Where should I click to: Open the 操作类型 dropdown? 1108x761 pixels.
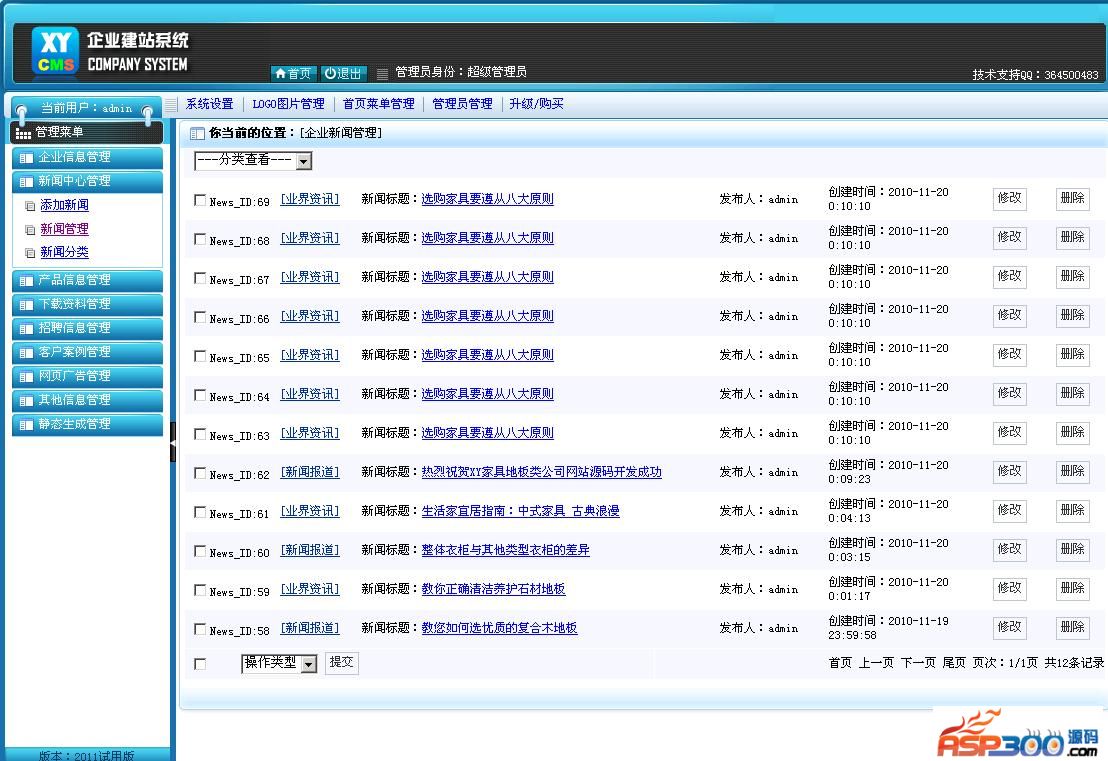click(x=279, y=663)
